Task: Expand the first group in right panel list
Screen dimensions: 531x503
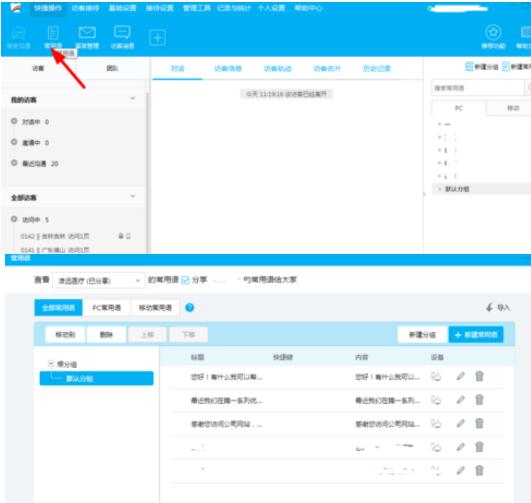Action: tap(440, 124)
